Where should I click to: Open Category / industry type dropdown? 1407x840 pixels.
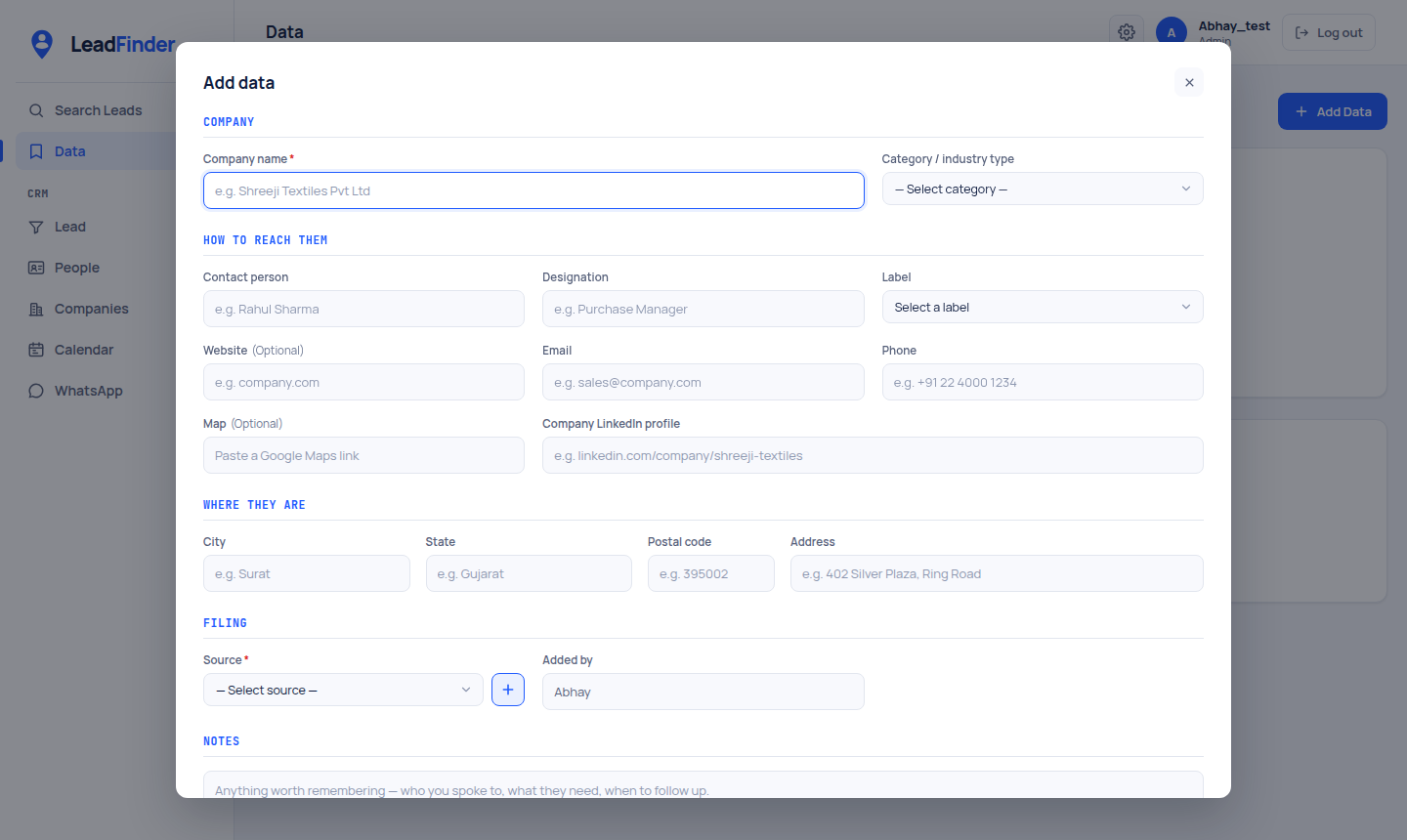coord(1043,189)
